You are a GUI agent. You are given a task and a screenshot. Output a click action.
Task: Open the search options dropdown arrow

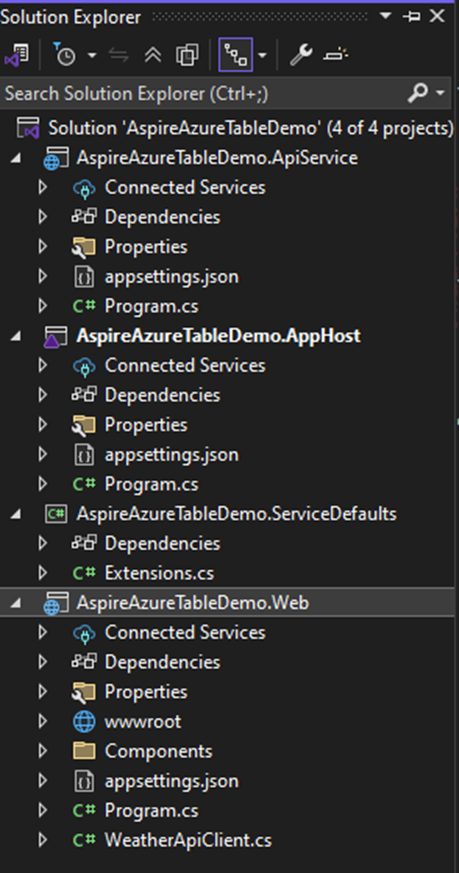pos(441,93)
